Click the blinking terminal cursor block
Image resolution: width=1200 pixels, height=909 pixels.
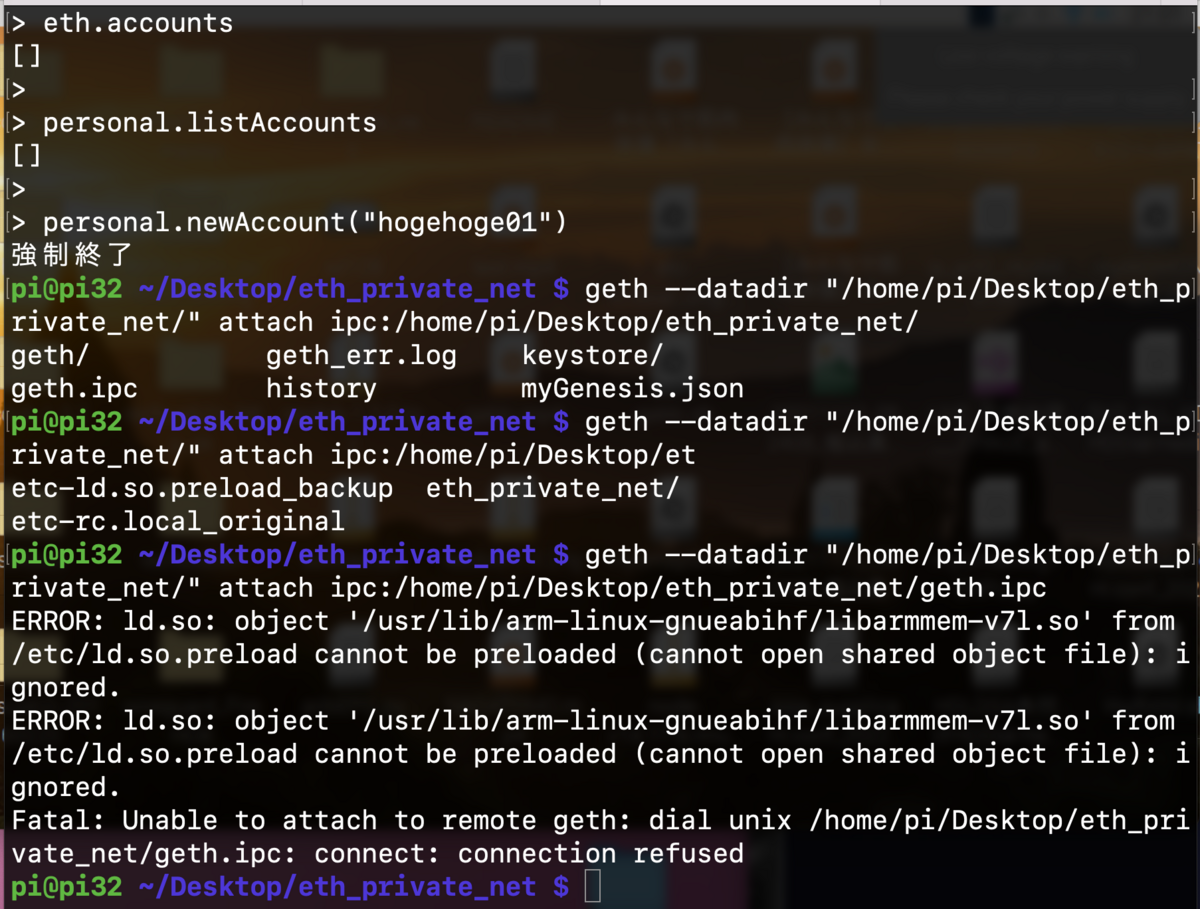tap(592, 886)
